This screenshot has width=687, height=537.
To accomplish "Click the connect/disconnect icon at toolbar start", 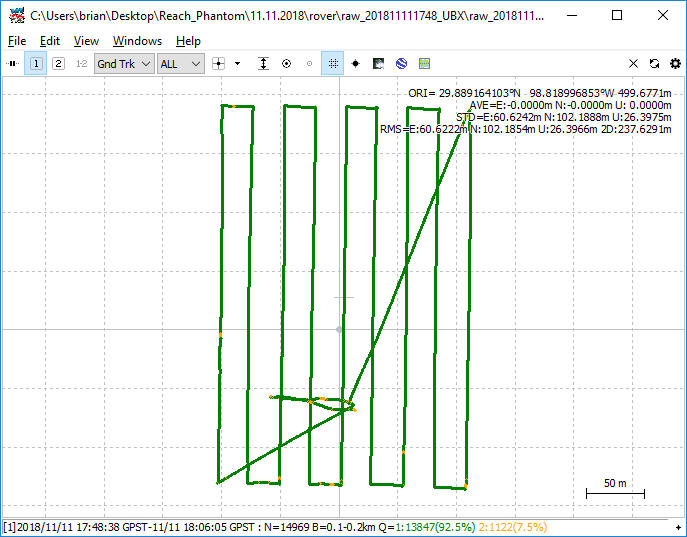I will click(x=13, y=64).
